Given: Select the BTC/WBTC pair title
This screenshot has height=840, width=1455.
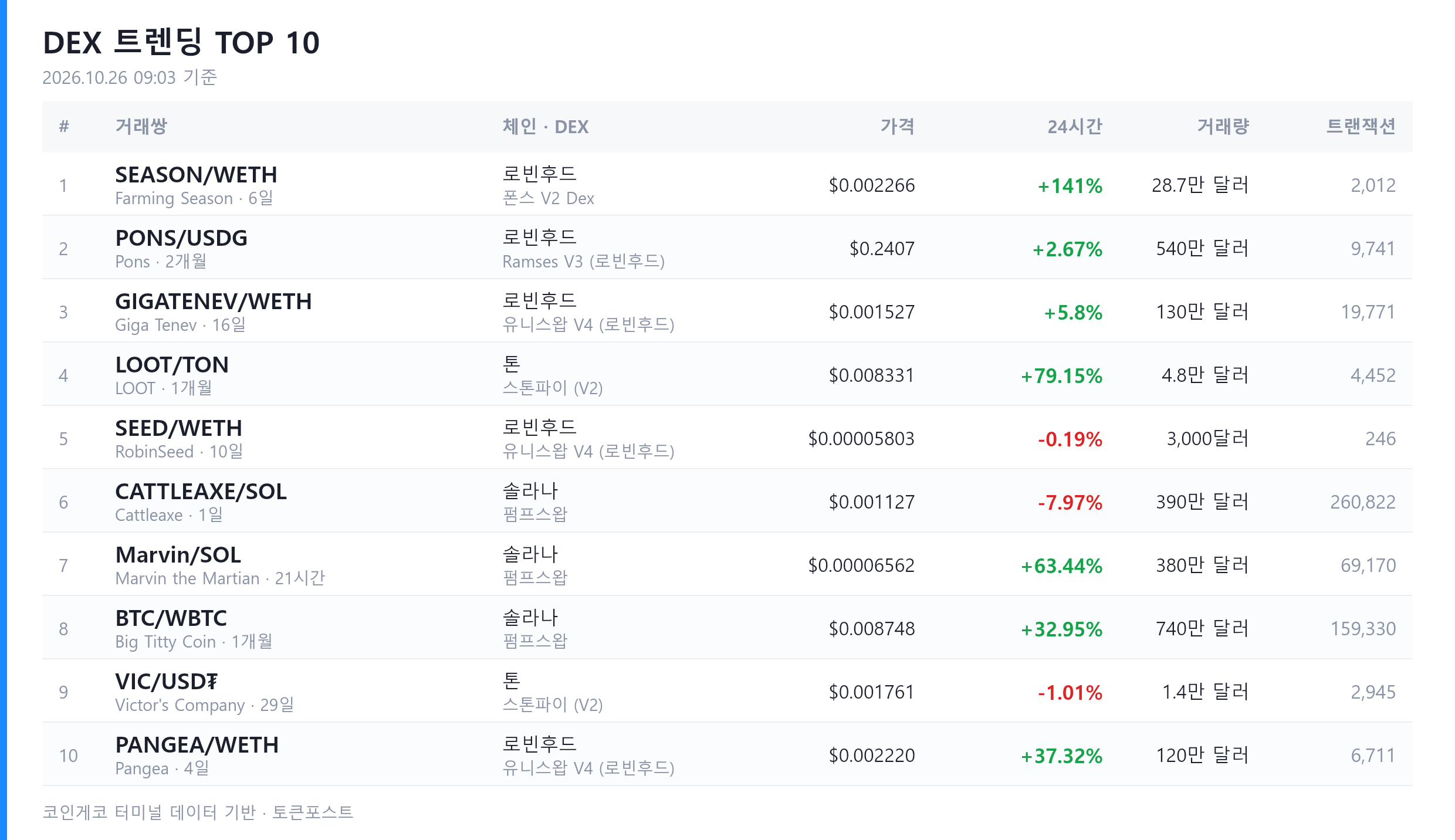Looking at the screenshot, I should [171, 618].
